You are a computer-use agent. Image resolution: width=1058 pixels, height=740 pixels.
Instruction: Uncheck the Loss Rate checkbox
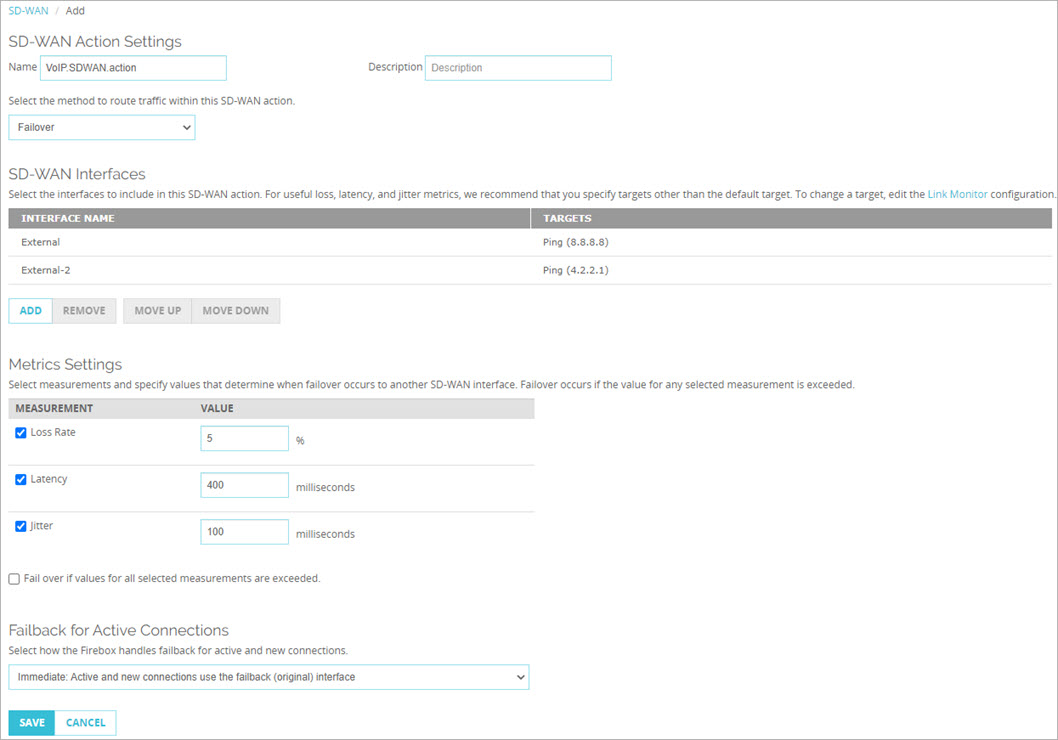[x=21, y=433]
